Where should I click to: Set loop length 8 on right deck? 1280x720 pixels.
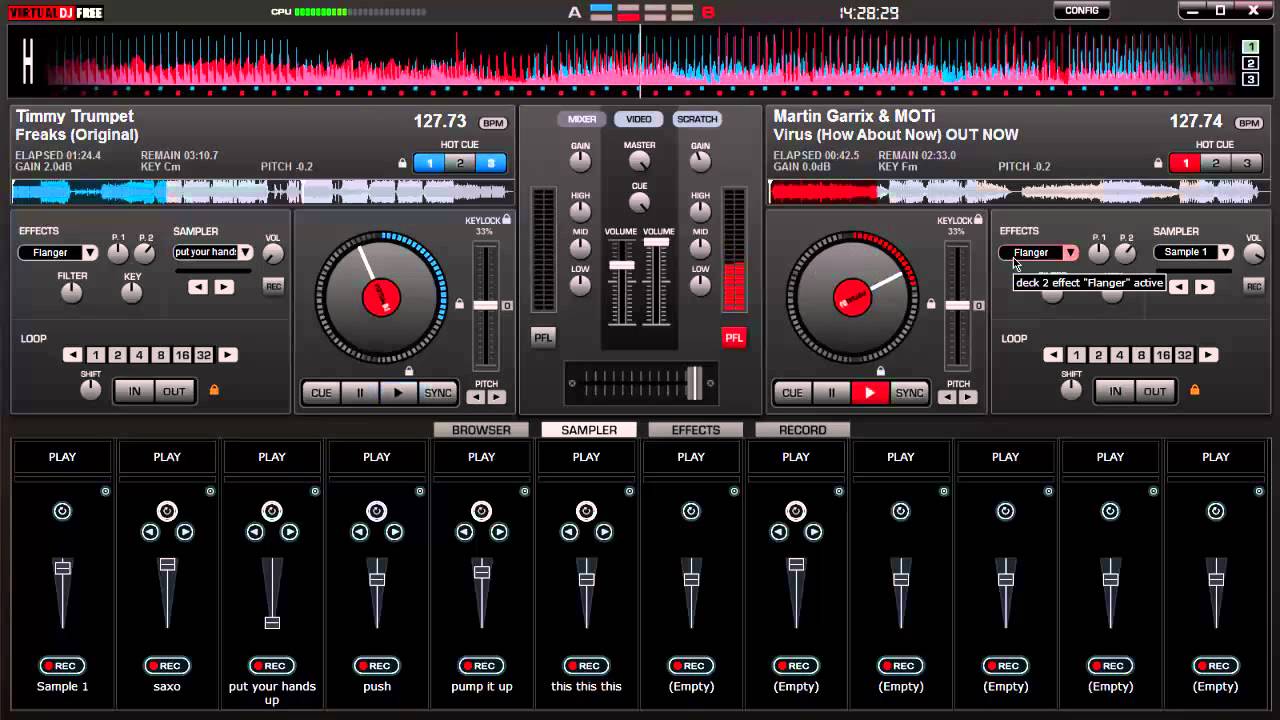tap(1141, 355)
